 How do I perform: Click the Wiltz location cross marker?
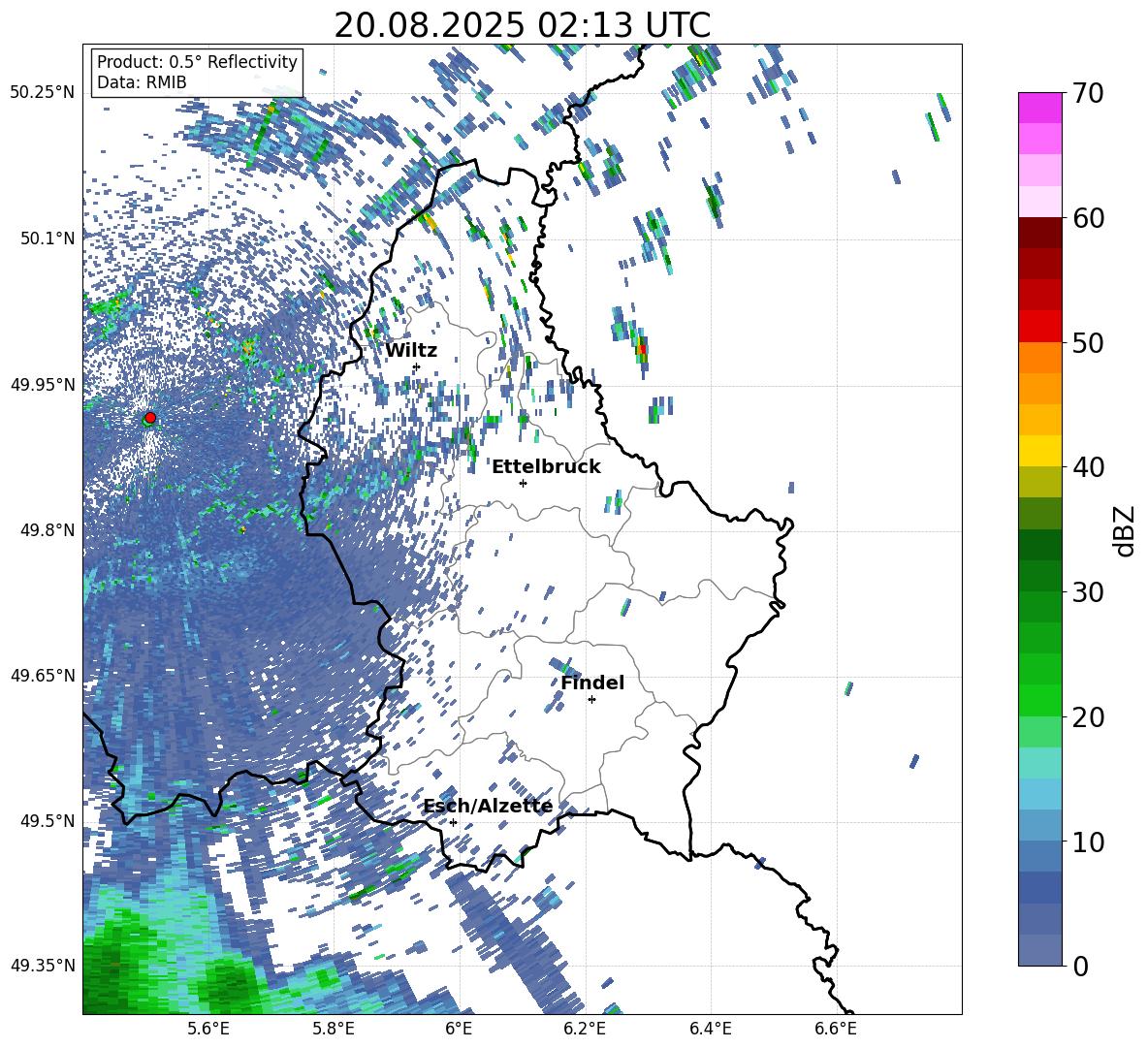(417, 366)
